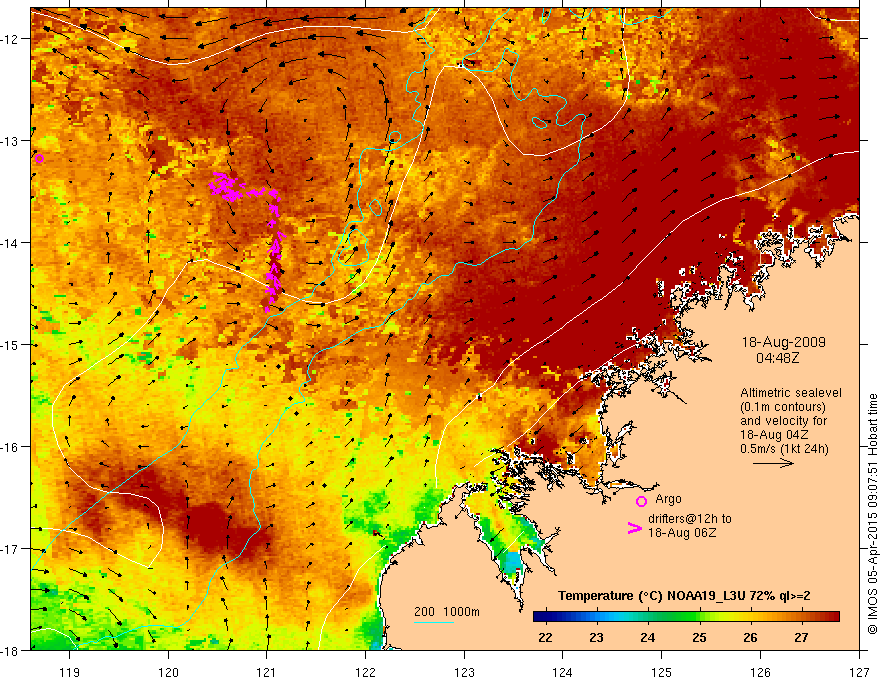Click the color bar tick label 23

597,637
